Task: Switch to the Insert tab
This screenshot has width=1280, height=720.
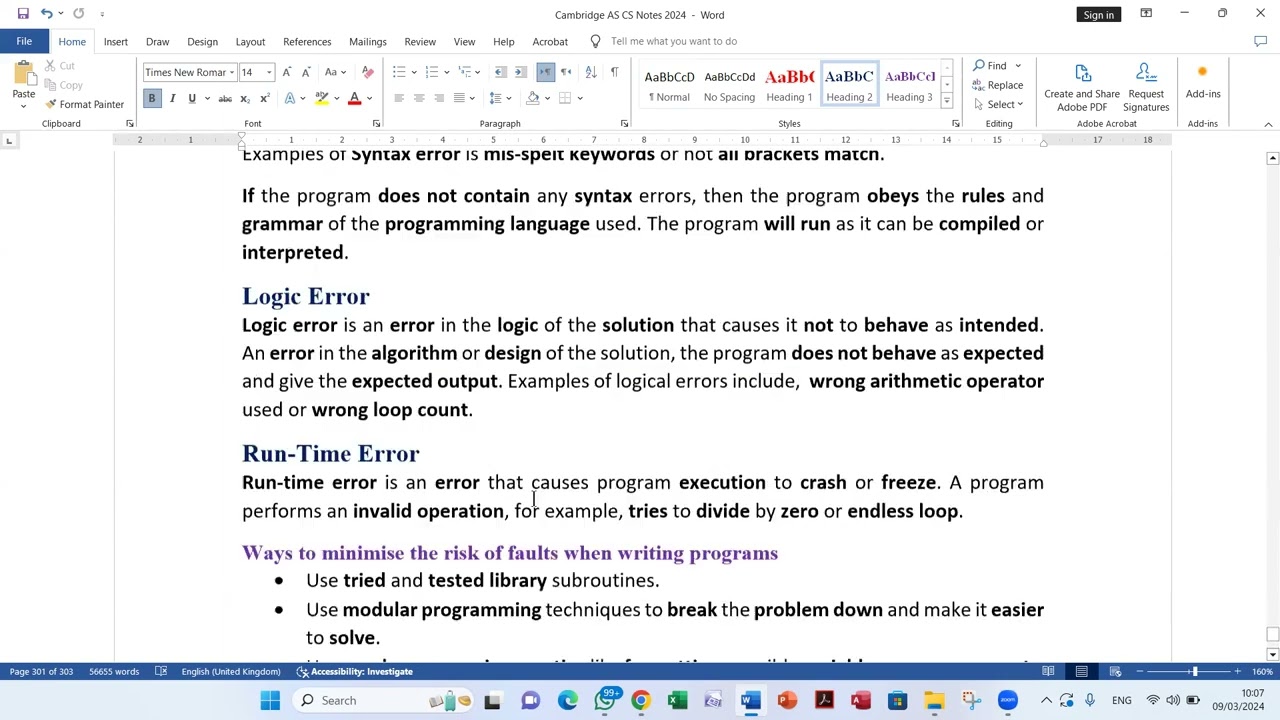Action: tap(116, 41)
